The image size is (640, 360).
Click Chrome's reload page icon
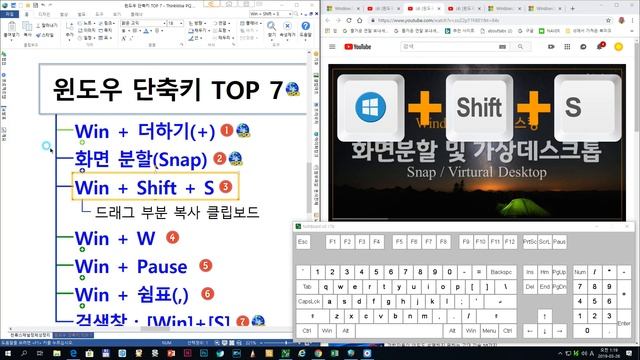[349, 20]
